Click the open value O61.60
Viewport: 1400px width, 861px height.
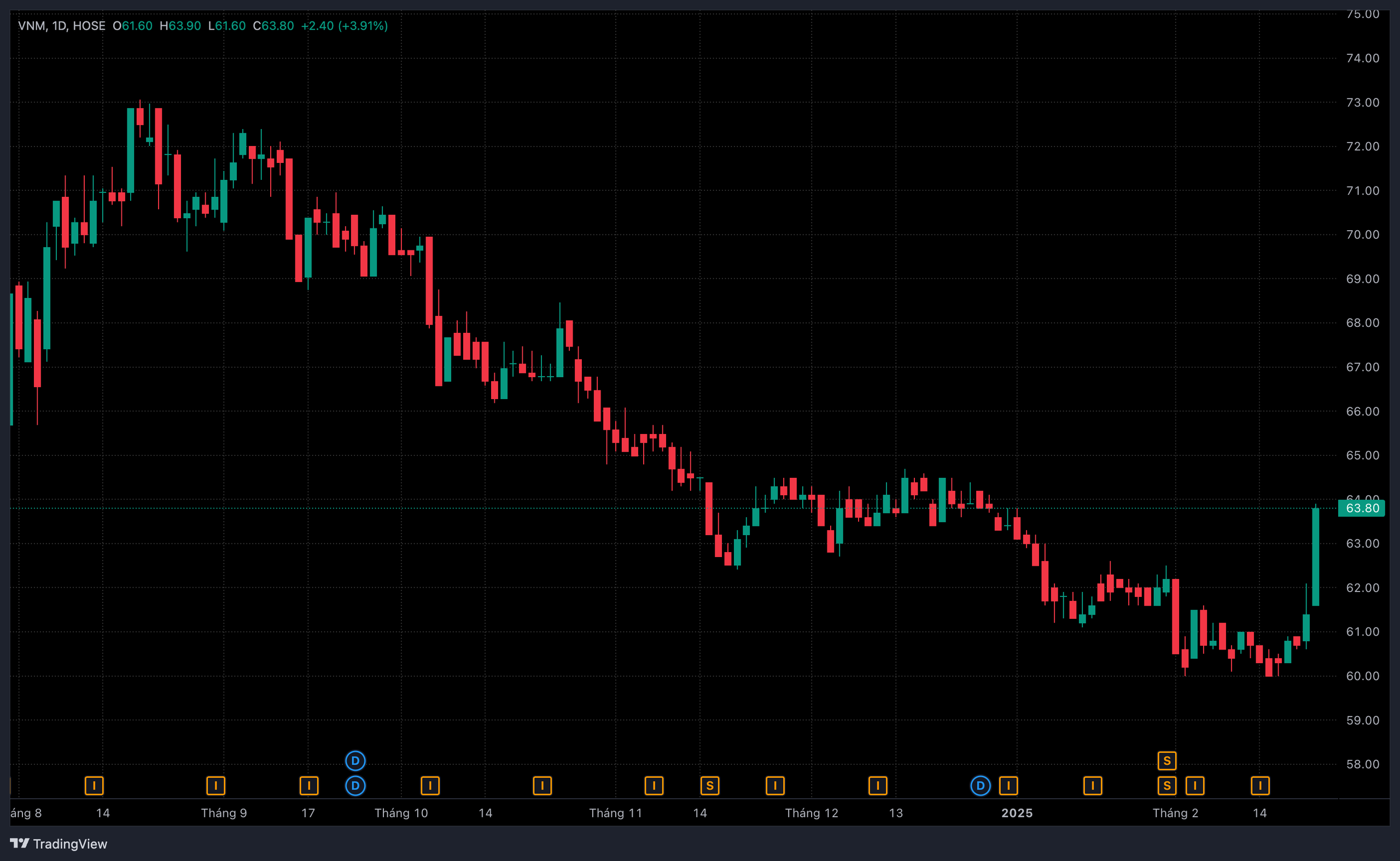[x=133, y=26]
